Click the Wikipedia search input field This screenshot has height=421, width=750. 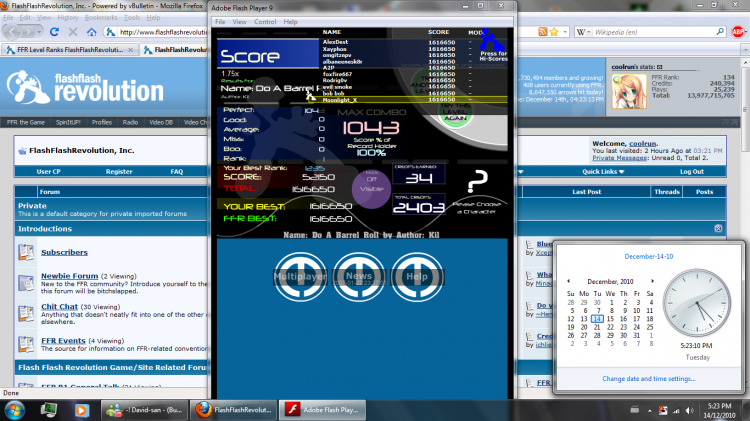653,32
